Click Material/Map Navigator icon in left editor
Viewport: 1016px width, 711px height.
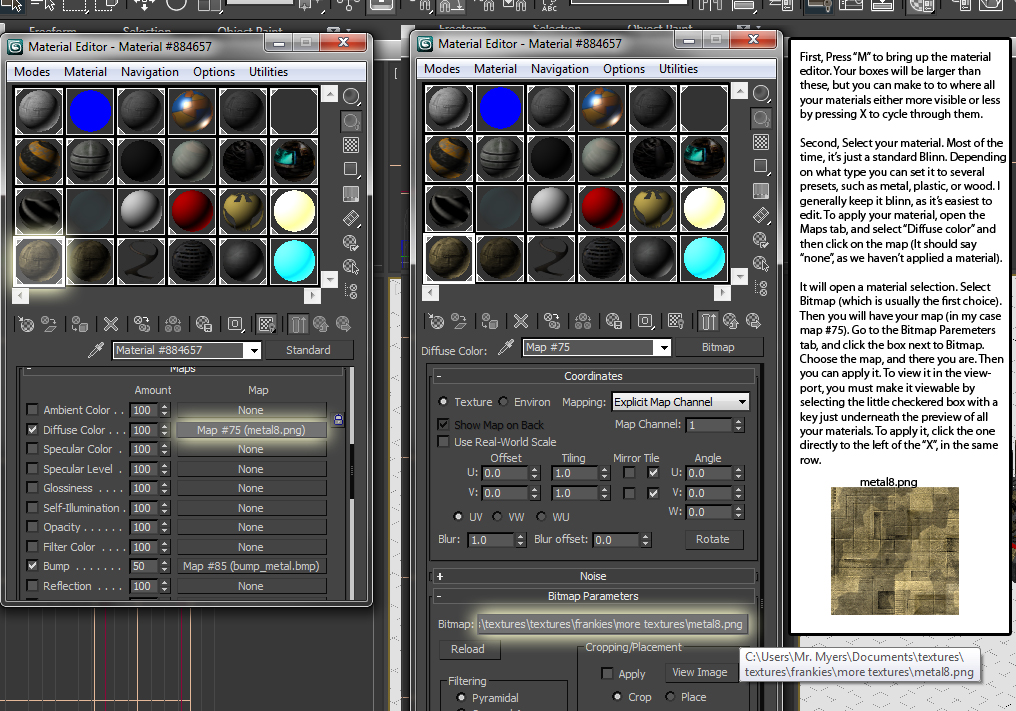[x=351, y=291]
